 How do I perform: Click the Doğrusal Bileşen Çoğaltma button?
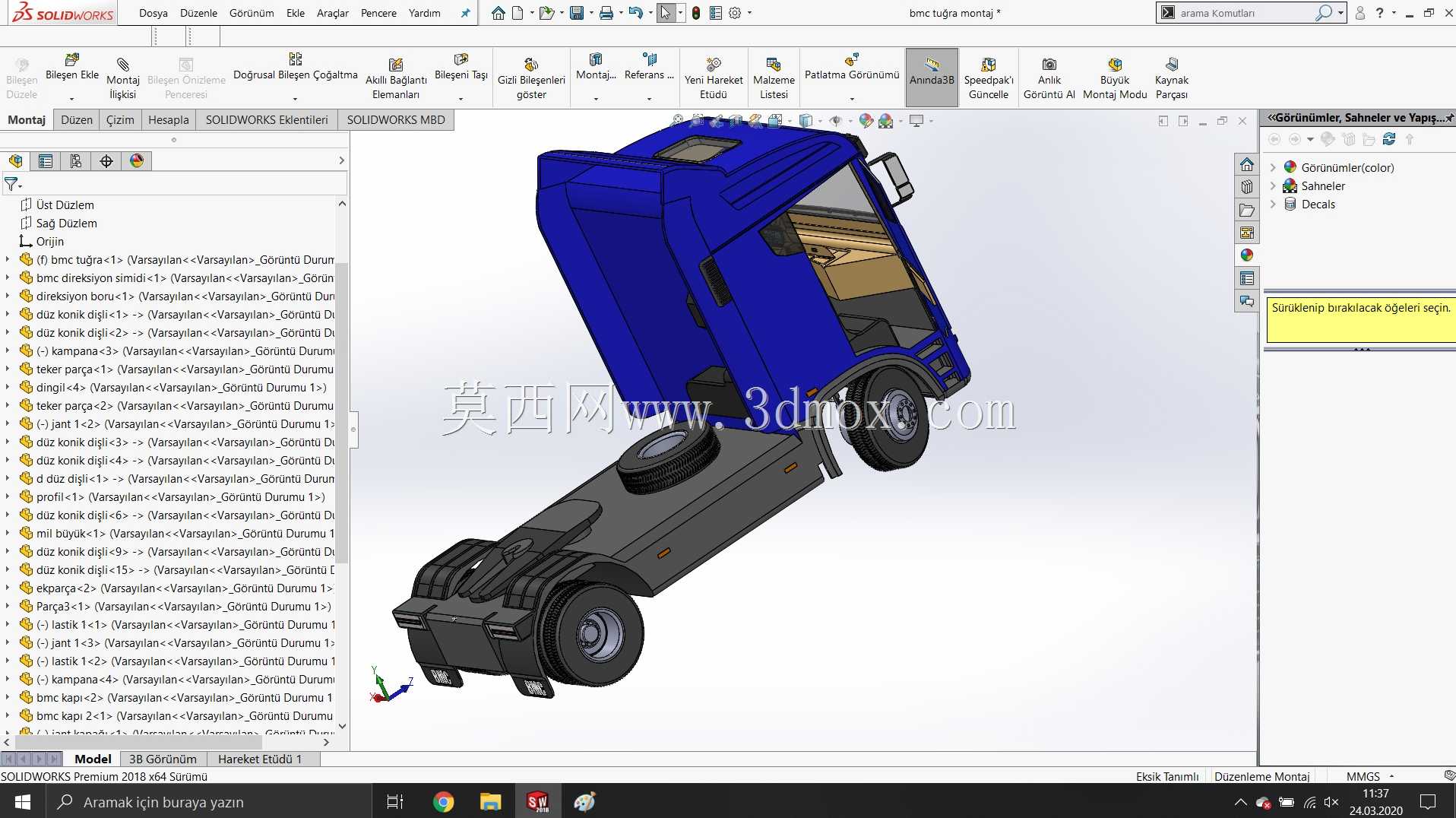pos(295,67)
